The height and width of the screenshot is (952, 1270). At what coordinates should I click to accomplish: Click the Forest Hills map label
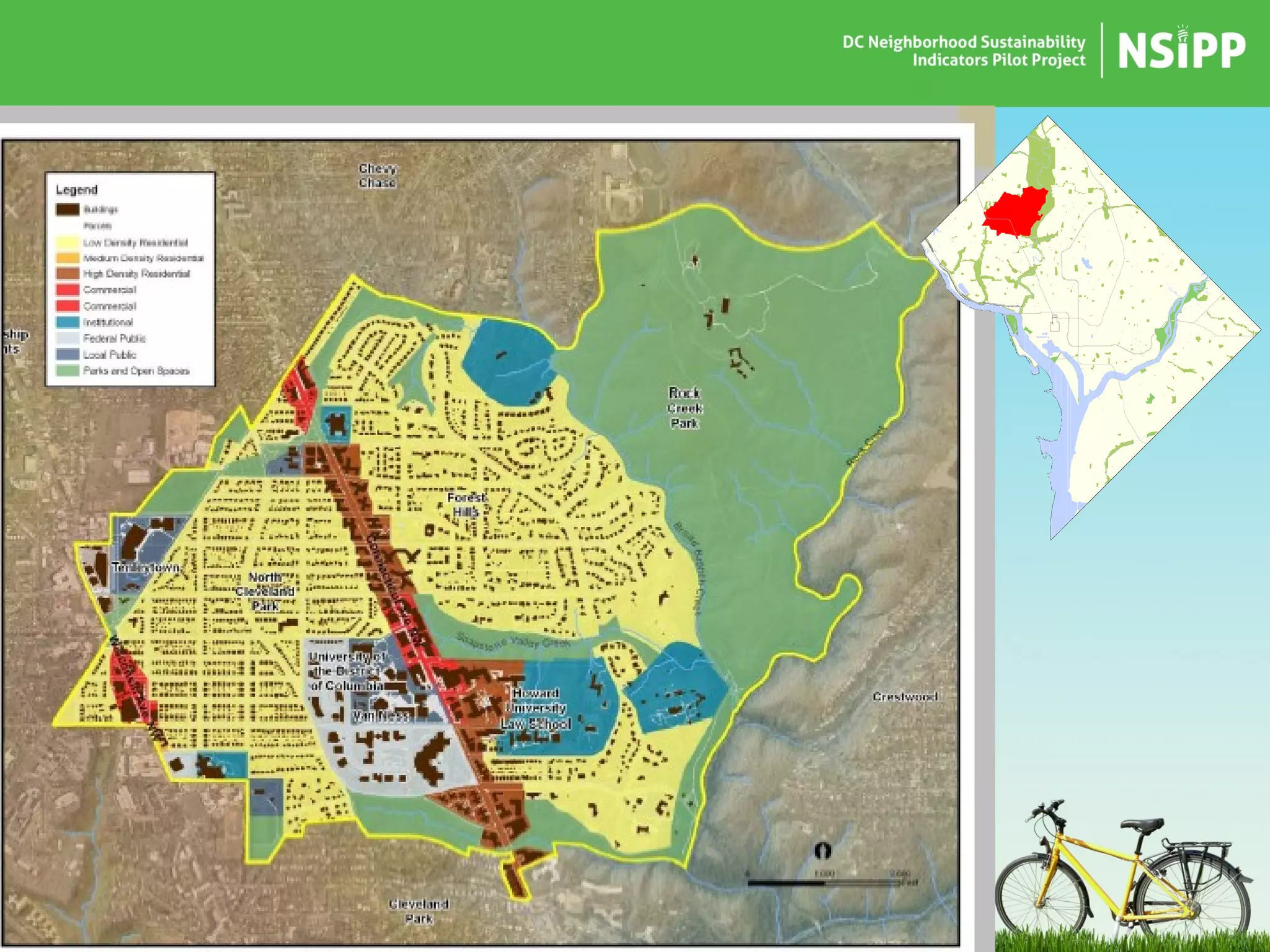(466, 505)
